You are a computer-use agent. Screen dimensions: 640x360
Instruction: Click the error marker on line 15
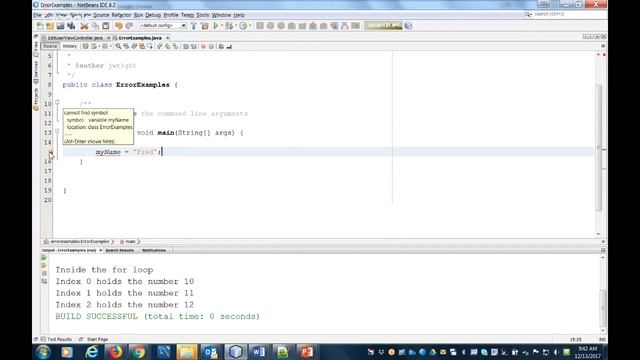[x=50, y=152]
